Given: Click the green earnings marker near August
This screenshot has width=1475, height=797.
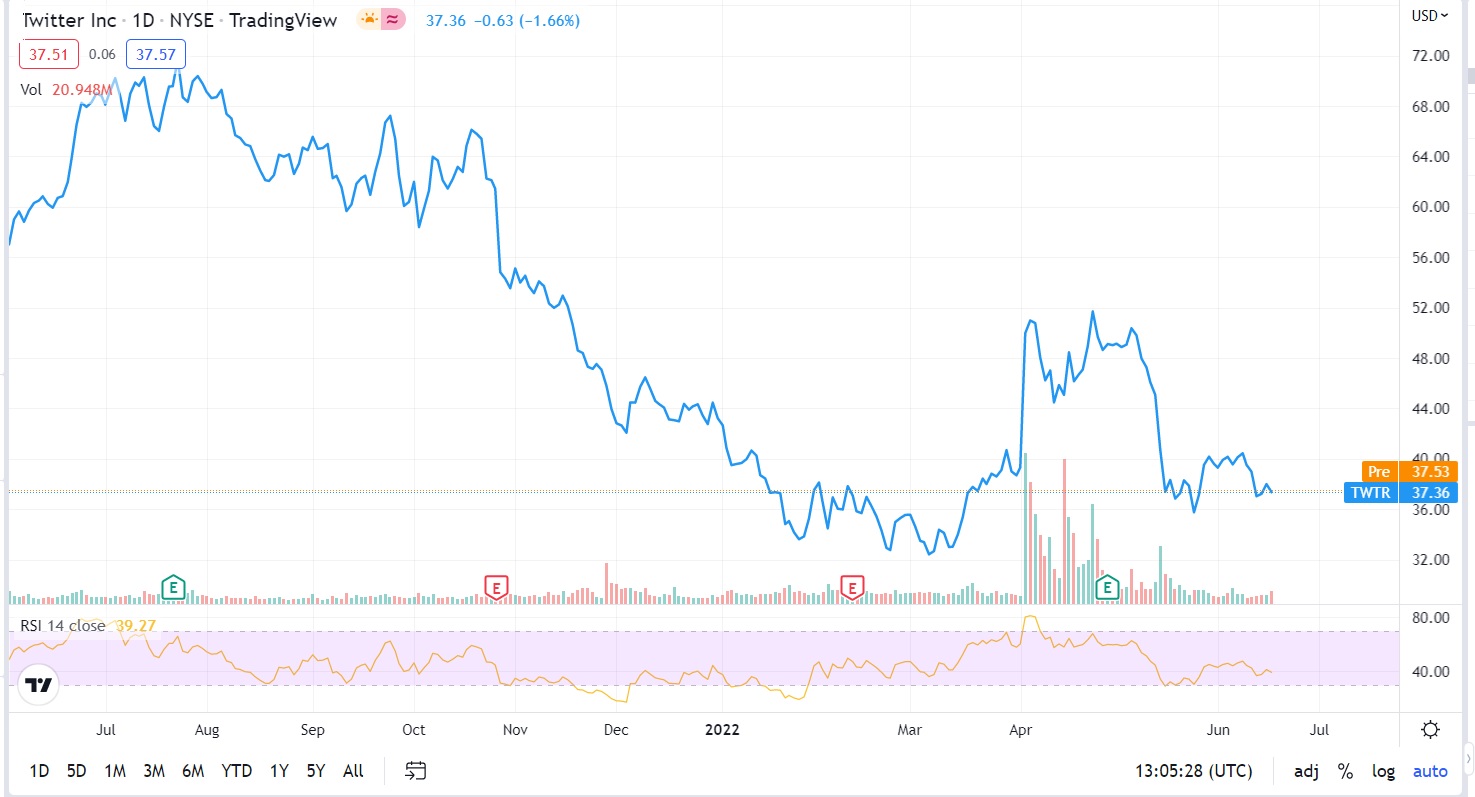Looking at the screenshot, I should [x=174, y=587].
